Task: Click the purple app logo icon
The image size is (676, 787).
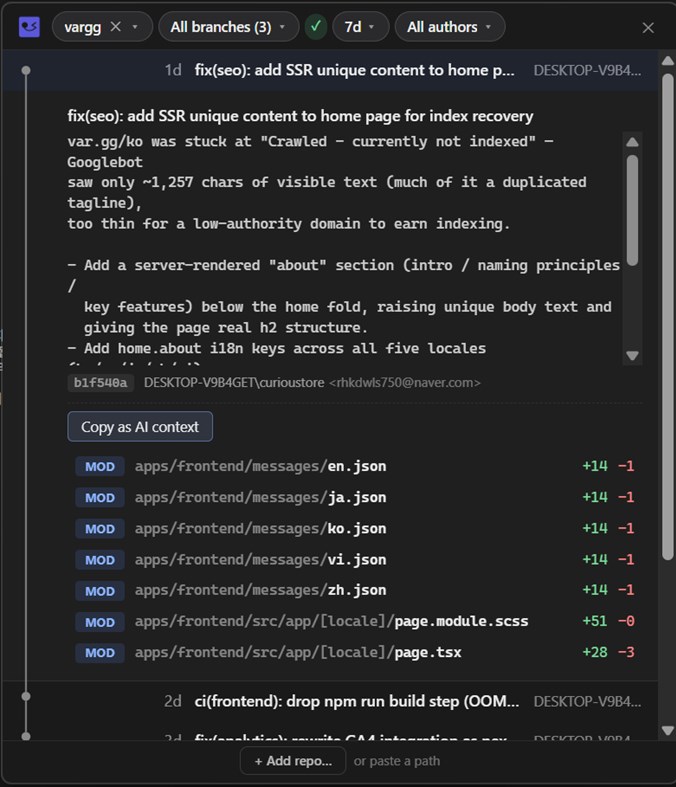Action: [29, 27]
